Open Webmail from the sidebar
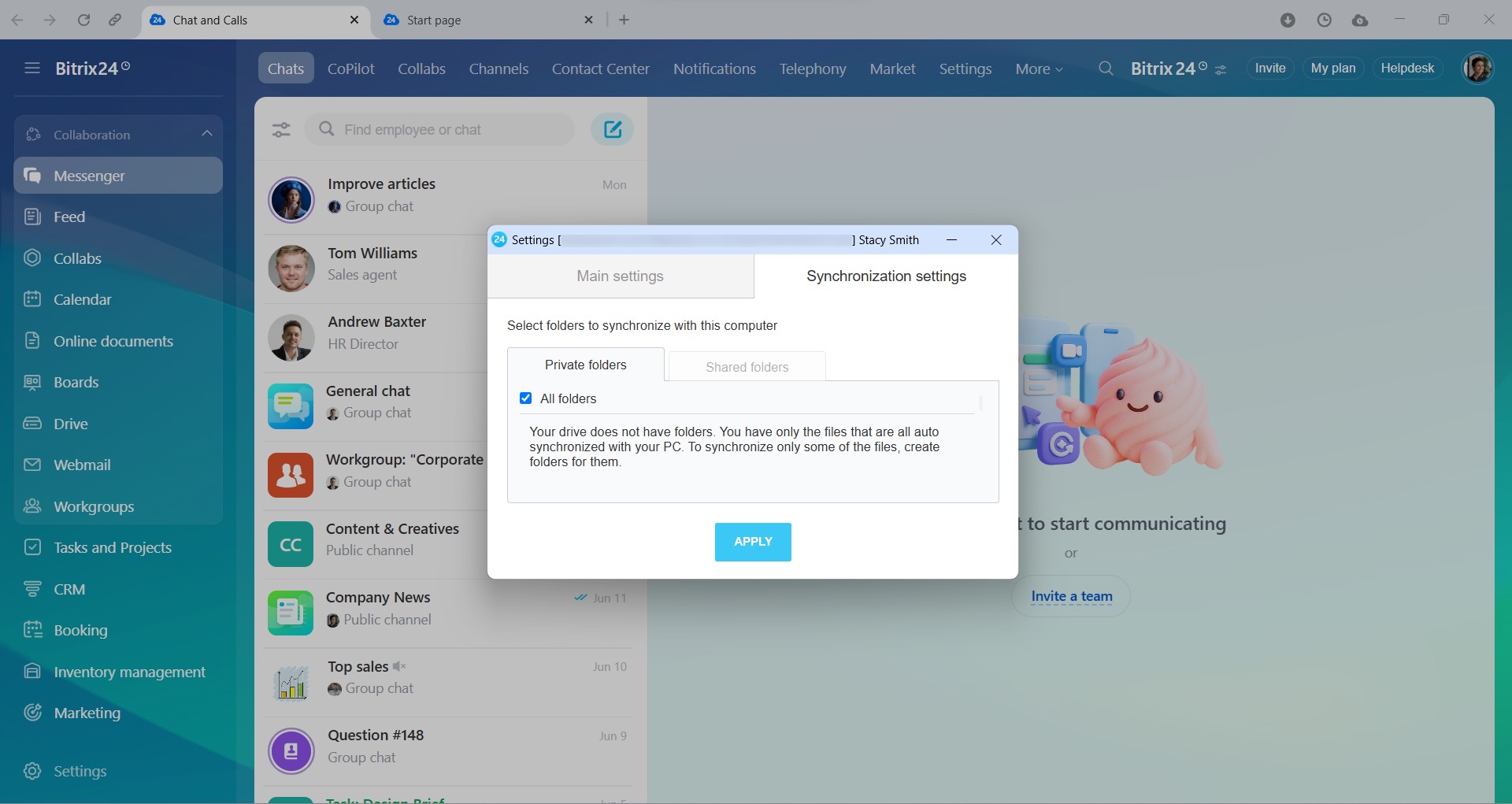 click(118, 465)
